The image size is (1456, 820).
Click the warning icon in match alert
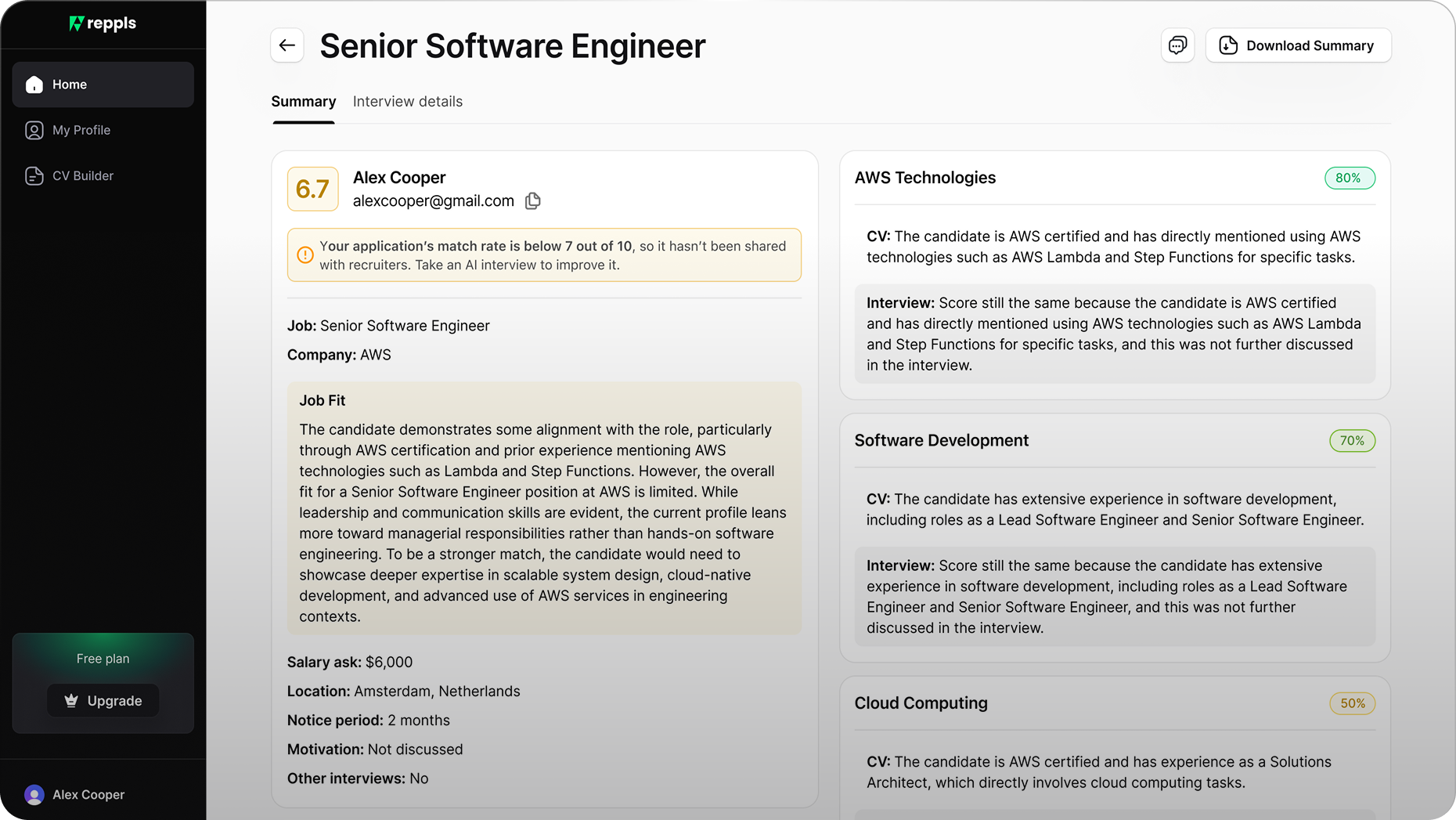coord(305,255)
